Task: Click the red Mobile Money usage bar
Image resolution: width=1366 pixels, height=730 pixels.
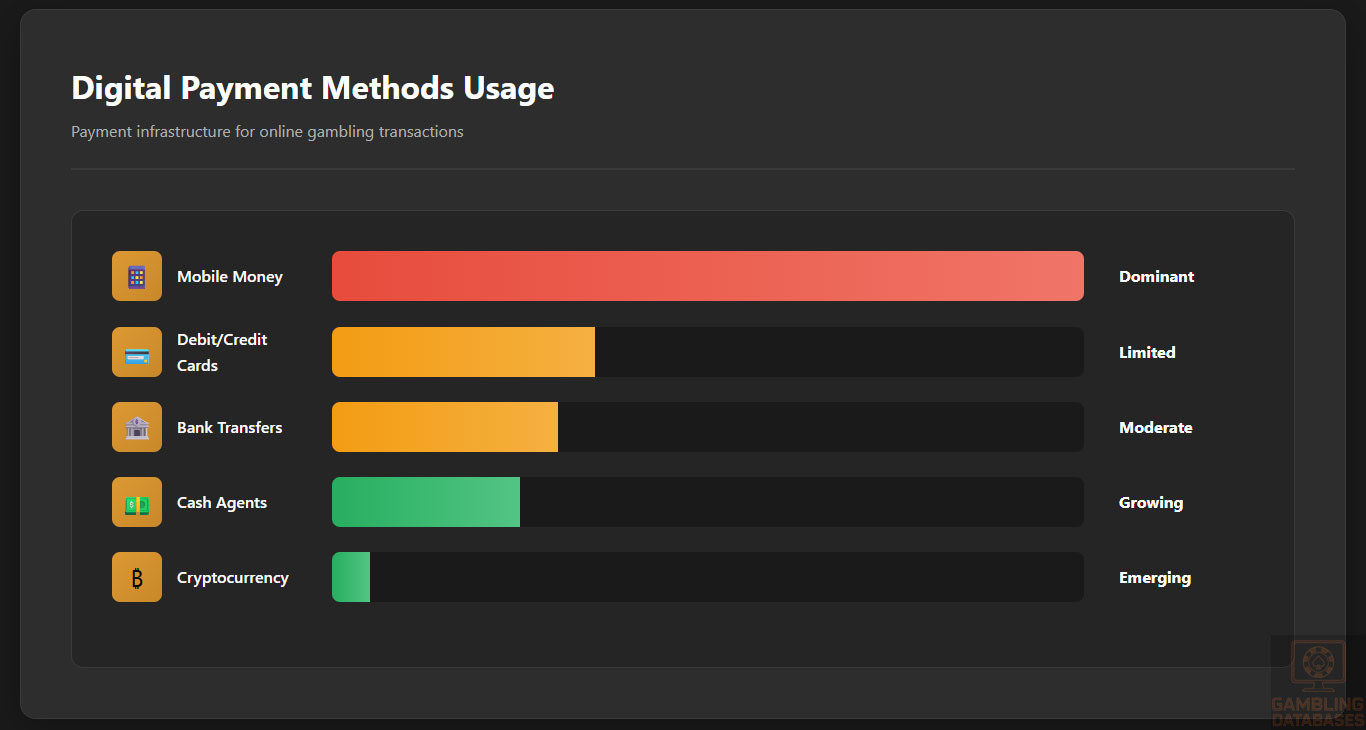Action: tap(707, 277)
